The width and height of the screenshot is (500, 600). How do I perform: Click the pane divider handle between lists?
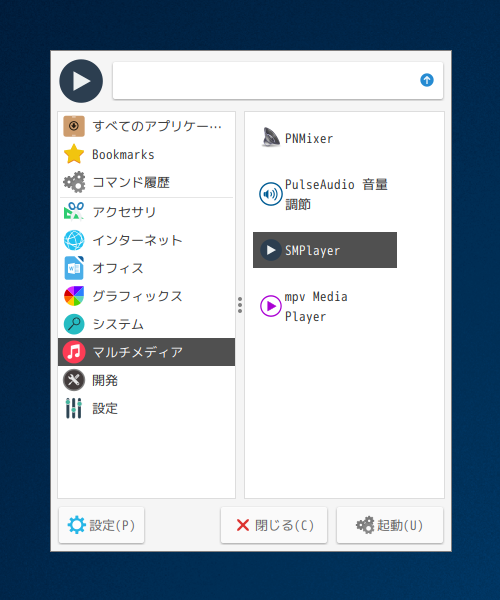click(240, 305)
